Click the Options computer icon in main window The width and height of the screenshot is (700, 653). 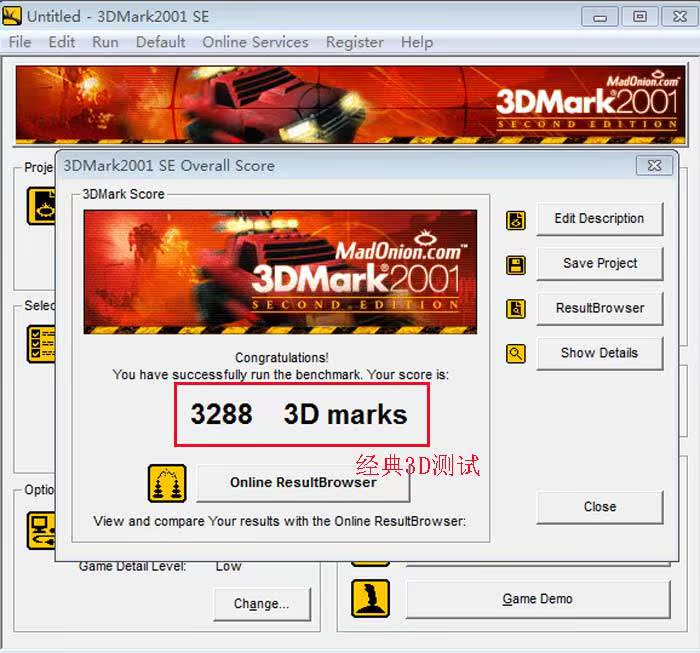point(42,530)
